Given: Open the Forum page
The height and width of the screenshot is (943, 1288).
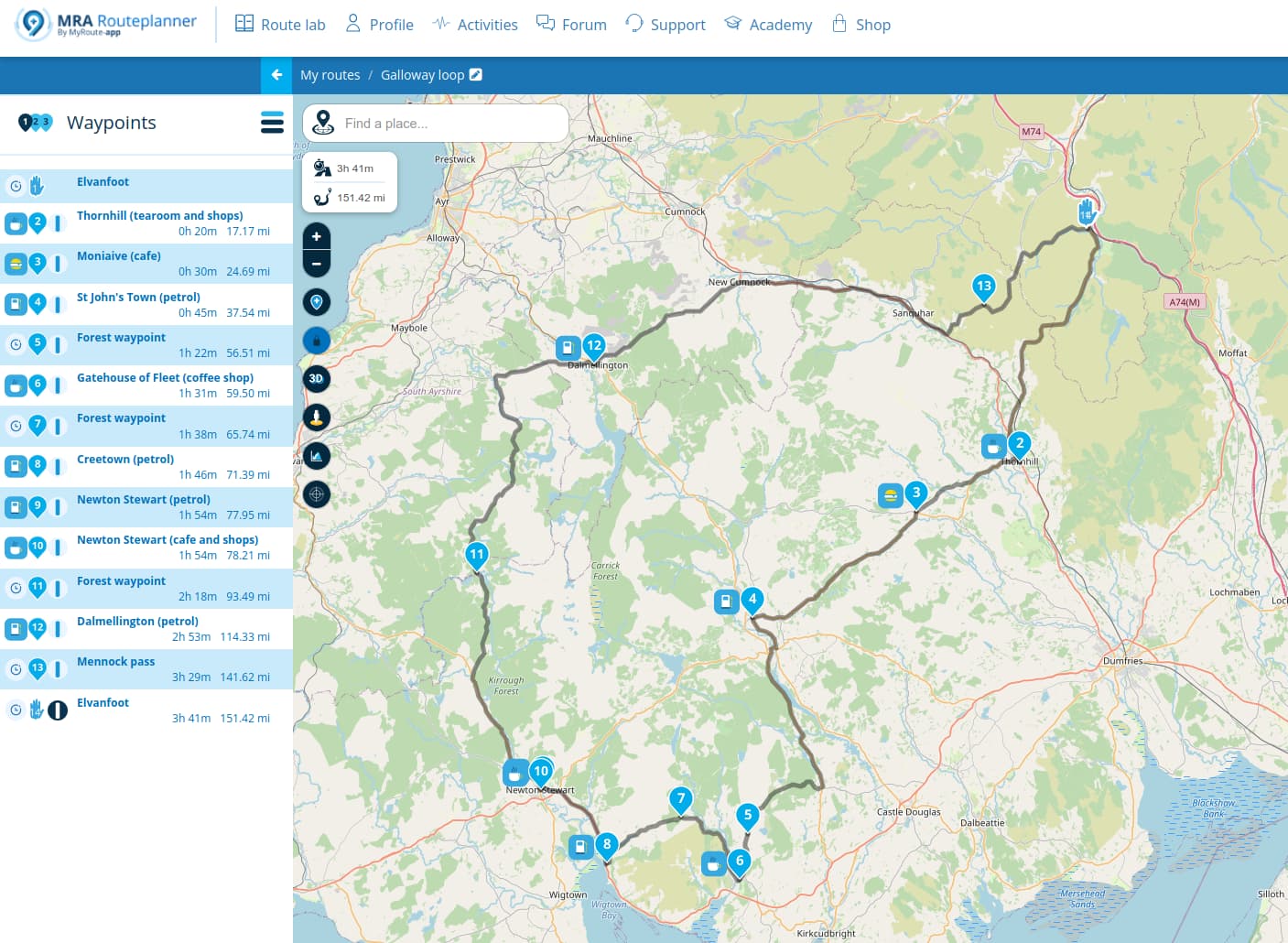Looking at the screenshot, I should point(571,25).
